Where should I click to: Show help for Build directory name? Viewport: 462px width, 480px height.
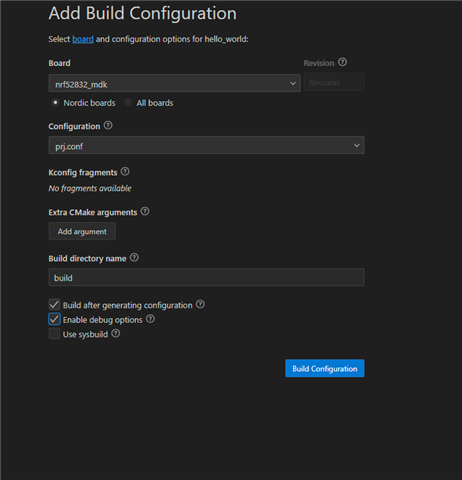[134, 258]
